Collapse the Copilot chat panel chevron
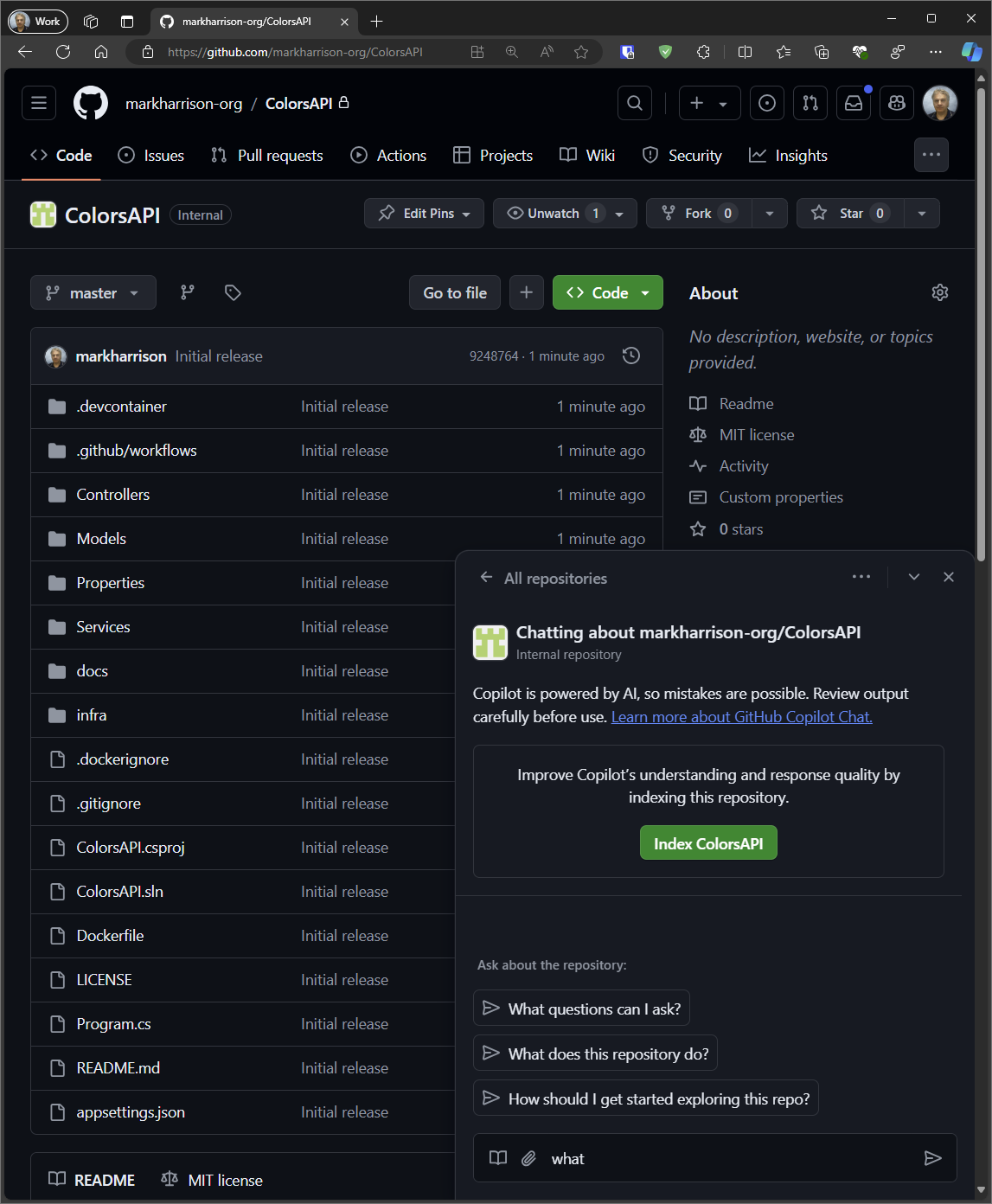This screenshot has width=992, height=1204. [x=913, y=577]
